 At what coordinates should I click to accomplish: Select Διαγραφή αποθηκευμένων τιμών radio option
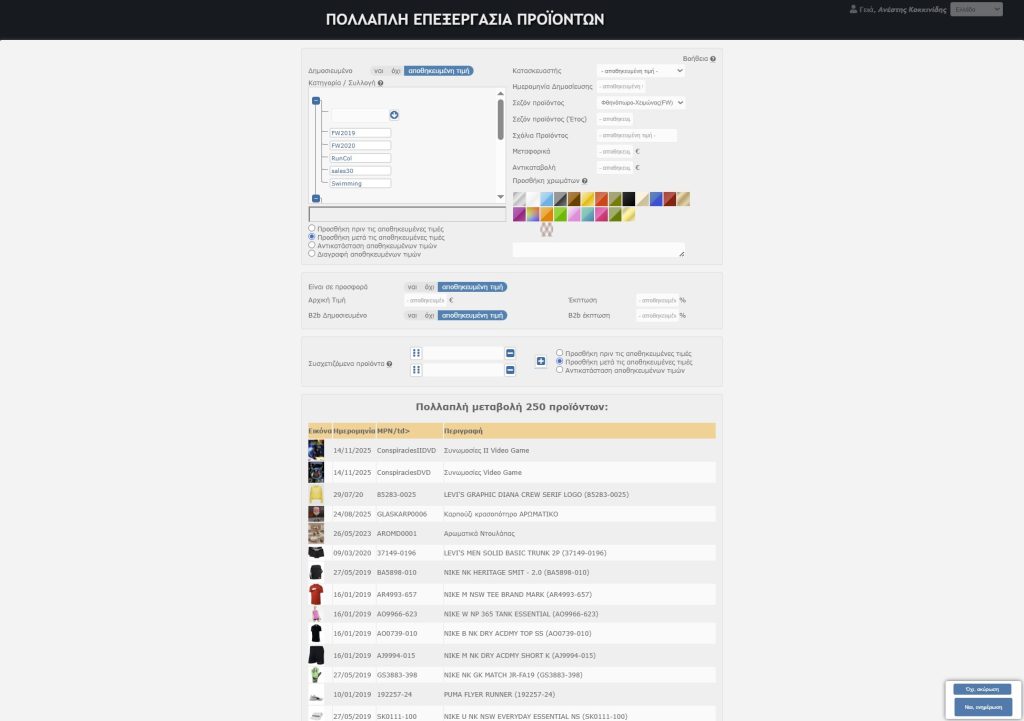point(312,253)
